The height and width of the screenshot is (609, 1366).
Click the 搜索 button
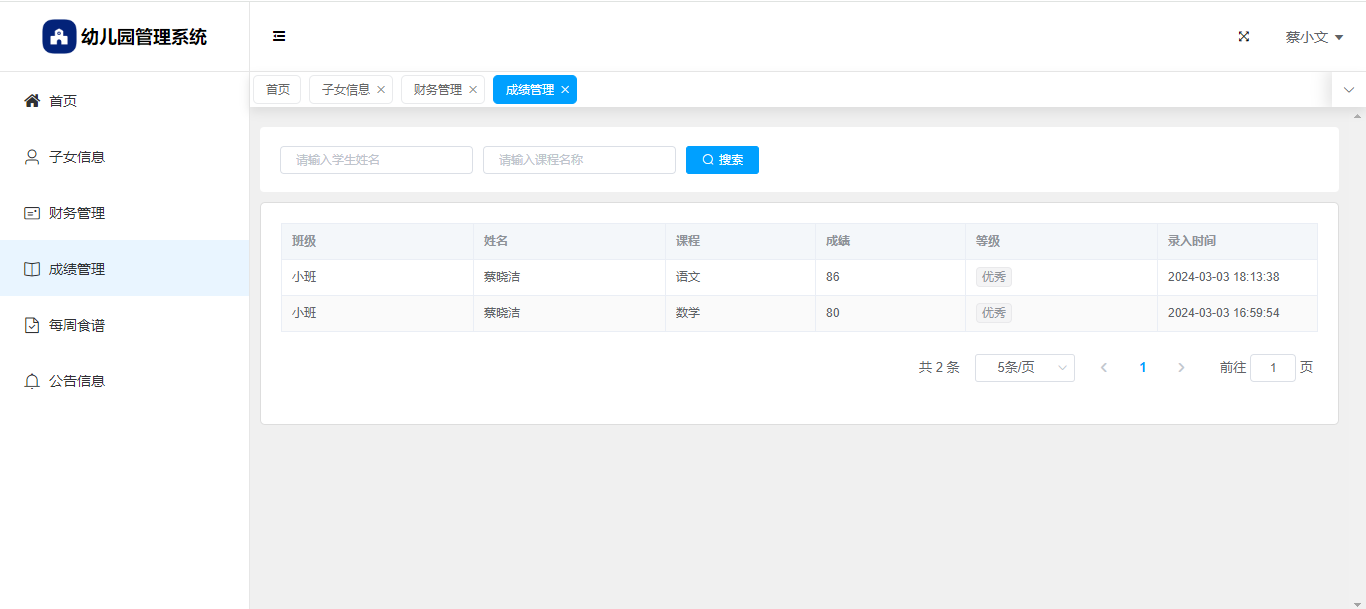click(x=722, y=160)
